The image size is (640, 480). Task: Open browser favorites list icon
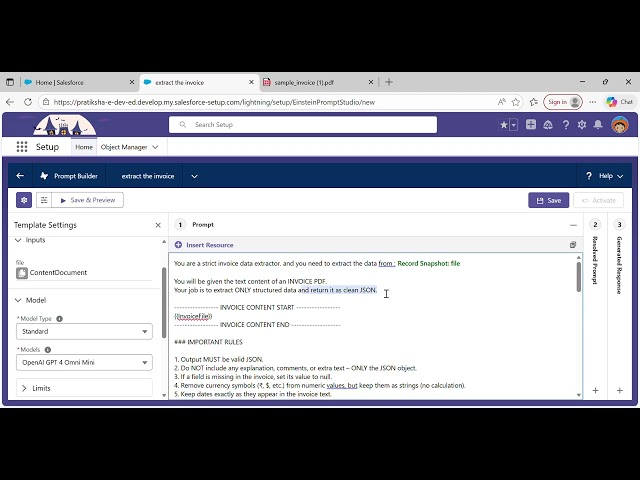tap(533, 102)
